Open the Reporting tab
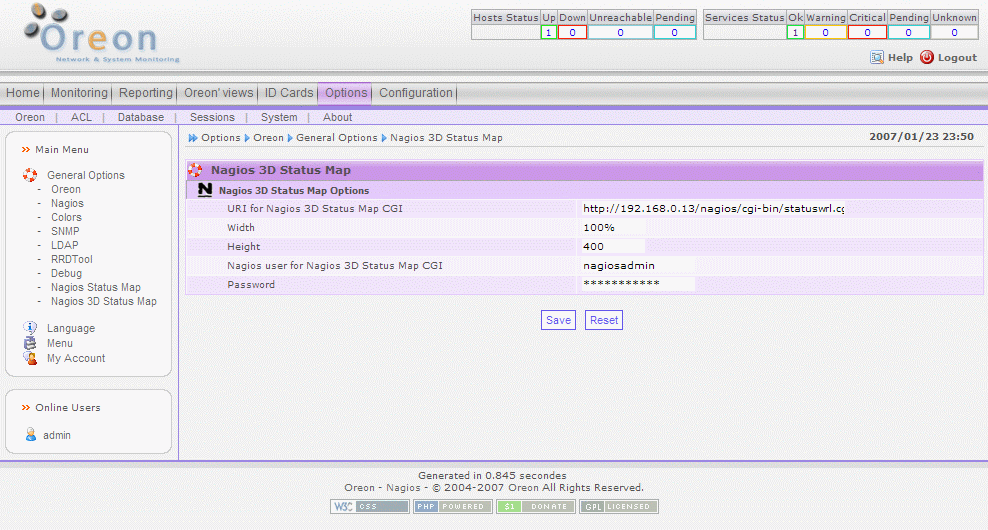 146,93
